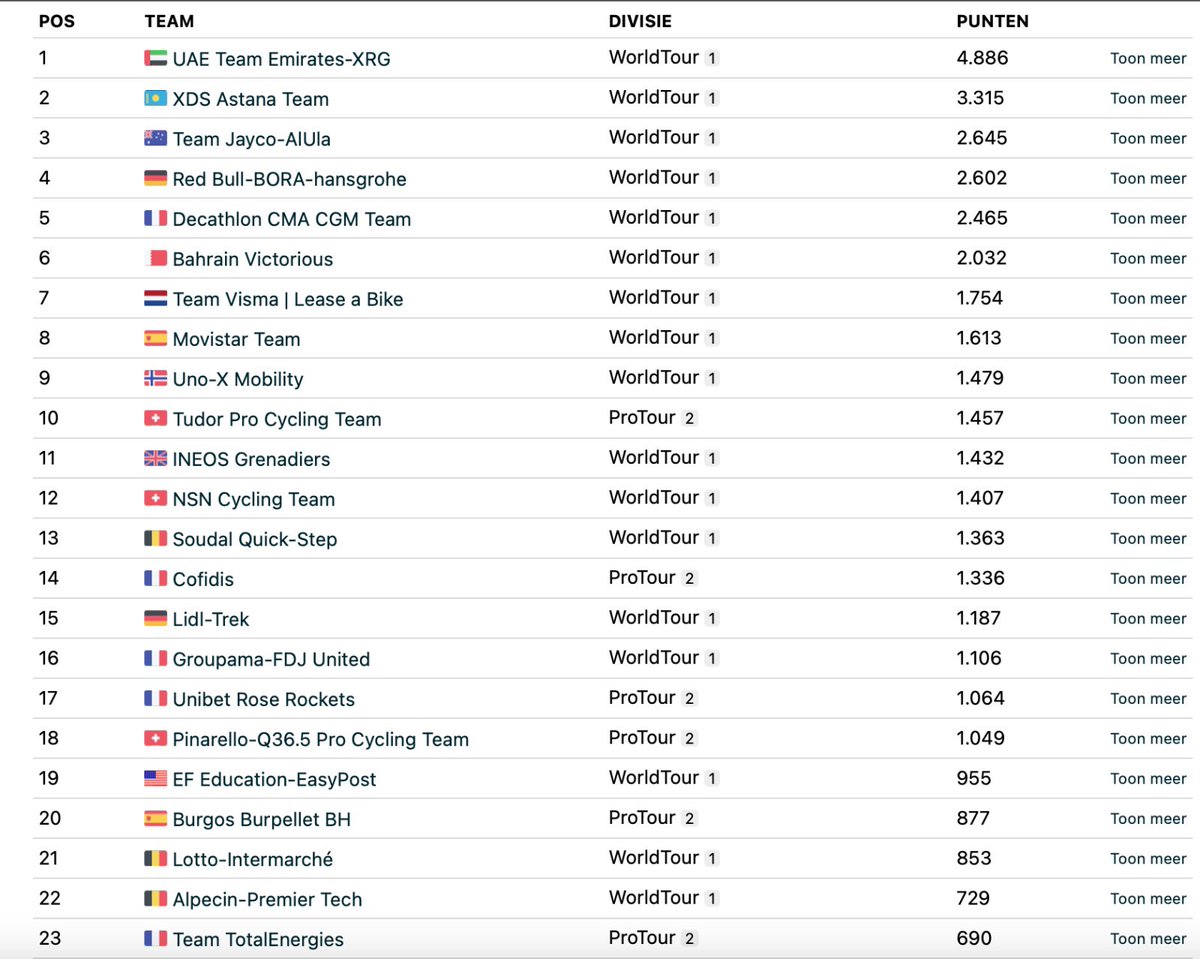Expand Toon meer for UAE Team Emirates-XRG
The width and height of the screenshot is (1200, 959).
tap(1148, 59)
